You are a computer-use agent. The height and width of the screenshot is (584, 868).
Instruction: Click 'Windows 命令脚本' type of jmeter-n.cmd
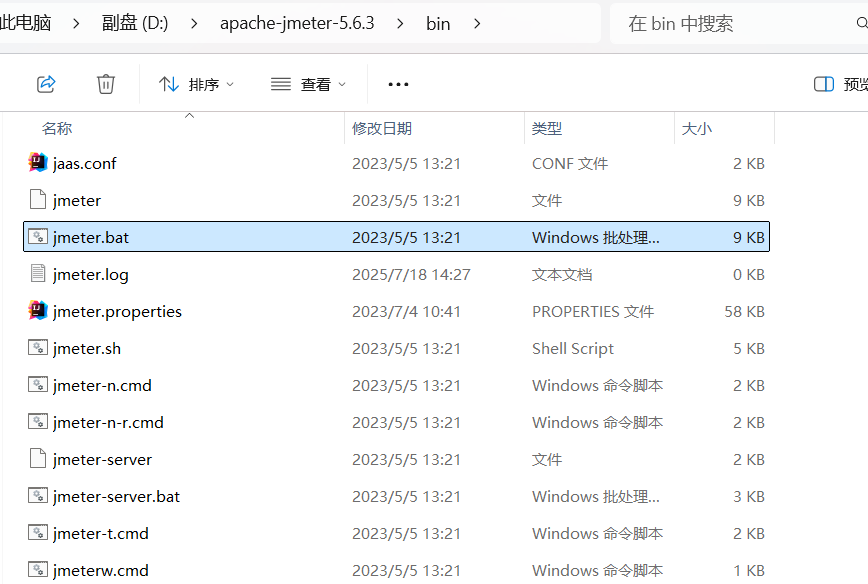pyautogui.click(x=597, y=386)
